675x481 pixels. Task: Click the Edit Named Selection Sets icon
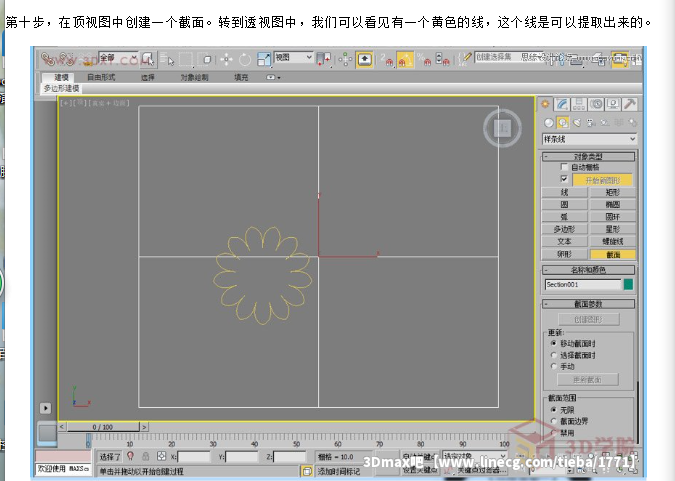click(465, 59)
